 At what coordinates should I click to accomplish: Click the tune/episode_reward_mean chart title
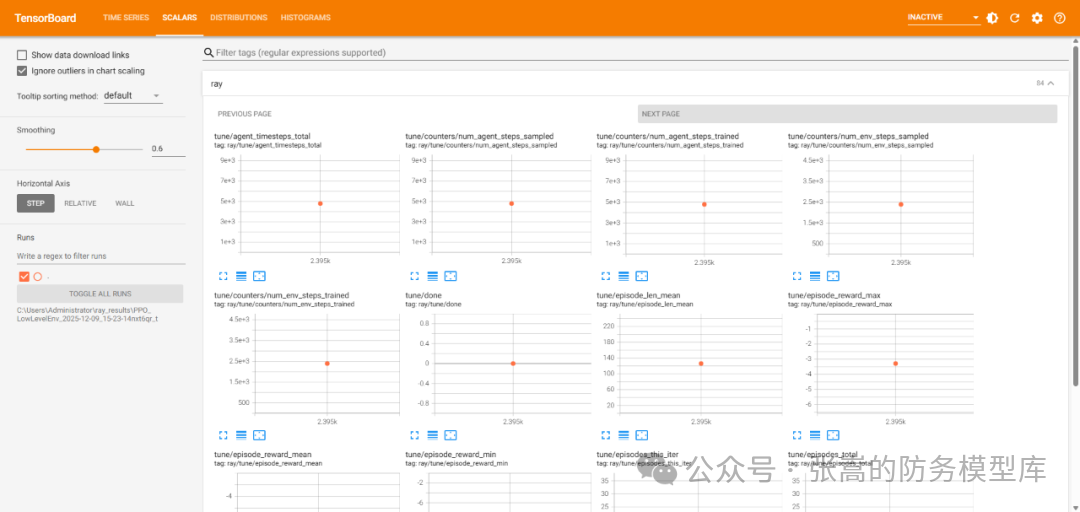pyautogui.click(x=263, y=455)
